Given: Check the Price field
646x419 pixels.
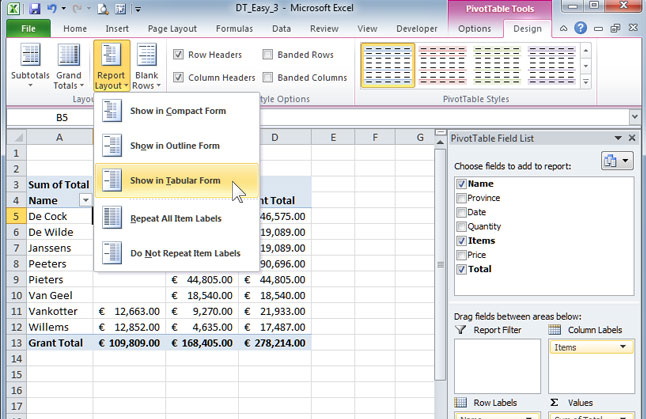Looking at the screenshot, I should click(x=461, y=255).
